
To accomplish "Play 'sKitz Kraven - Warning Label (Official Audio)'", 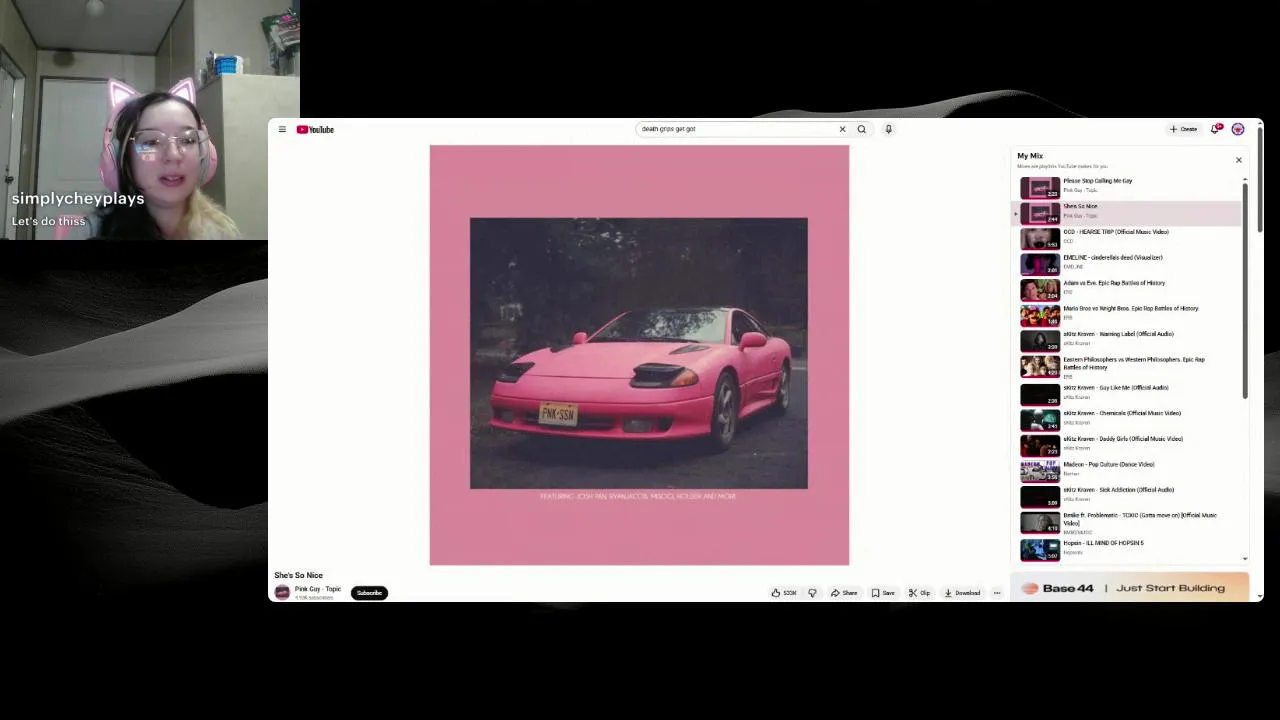I will coord(1128,339).
